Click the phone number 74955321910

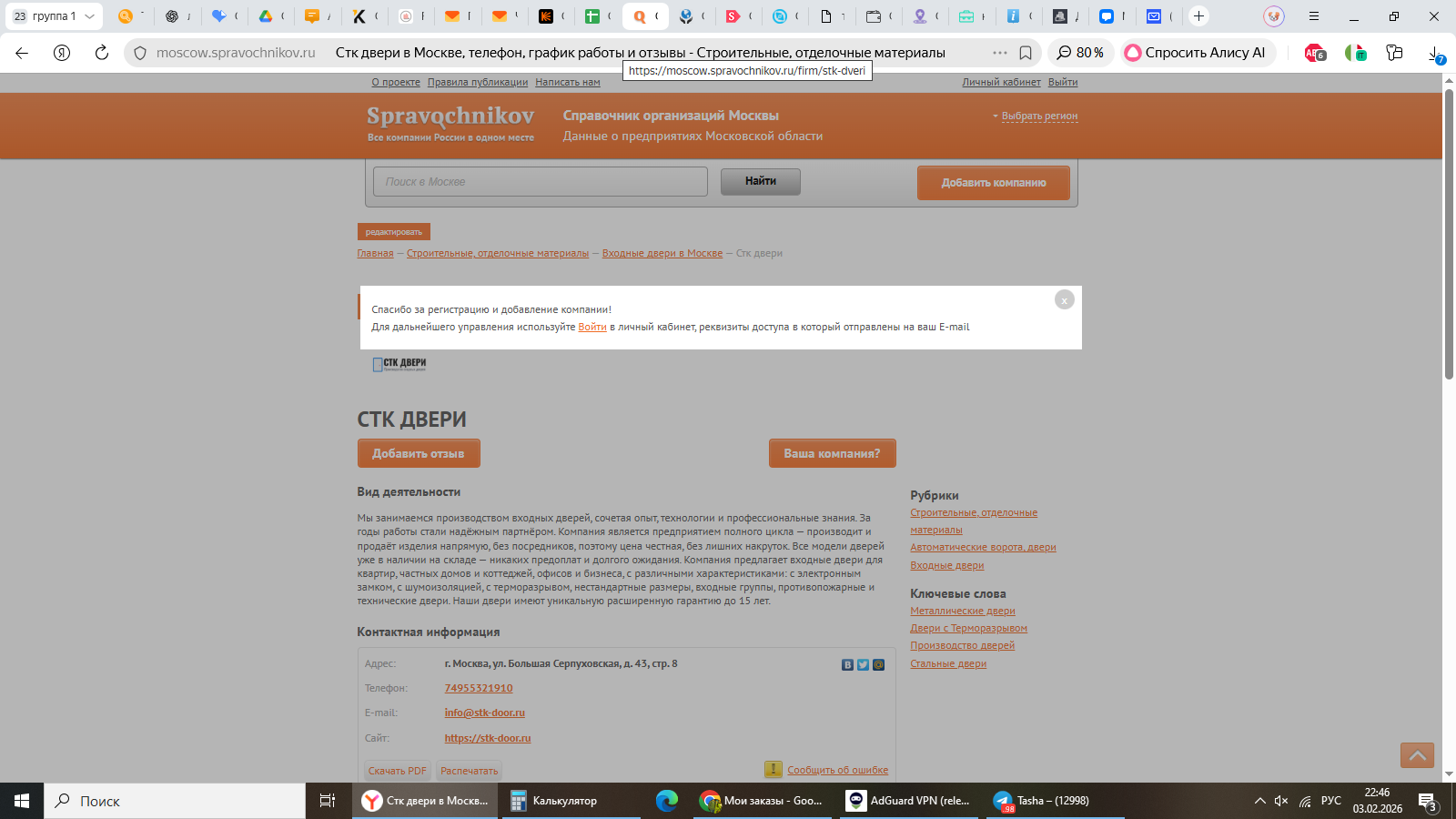point(479,689)
